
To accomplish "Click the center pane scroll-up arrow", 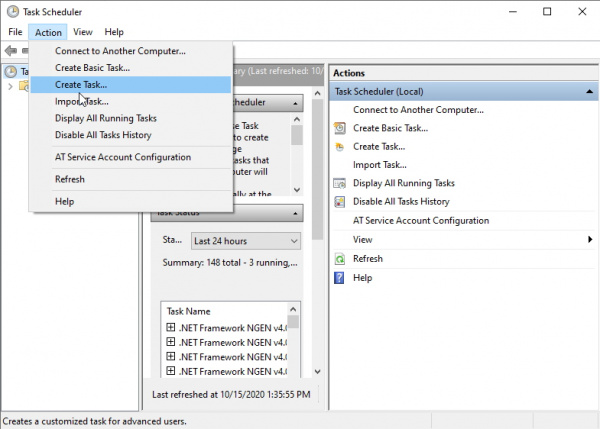I will tap(317, 93).
